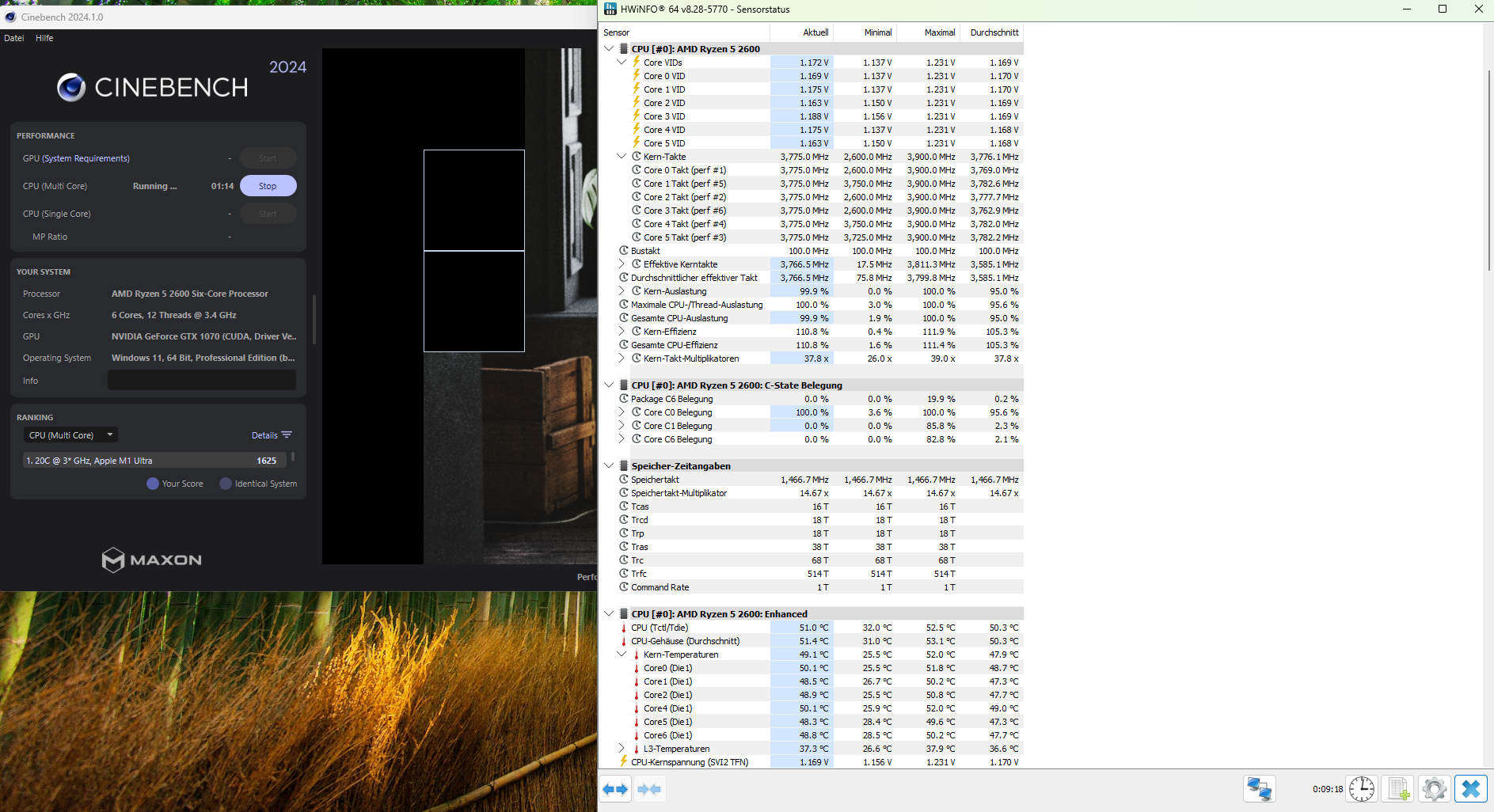
Task: Click chip icon of Speicher-Zeitangaben group
Action: (624, 465)
